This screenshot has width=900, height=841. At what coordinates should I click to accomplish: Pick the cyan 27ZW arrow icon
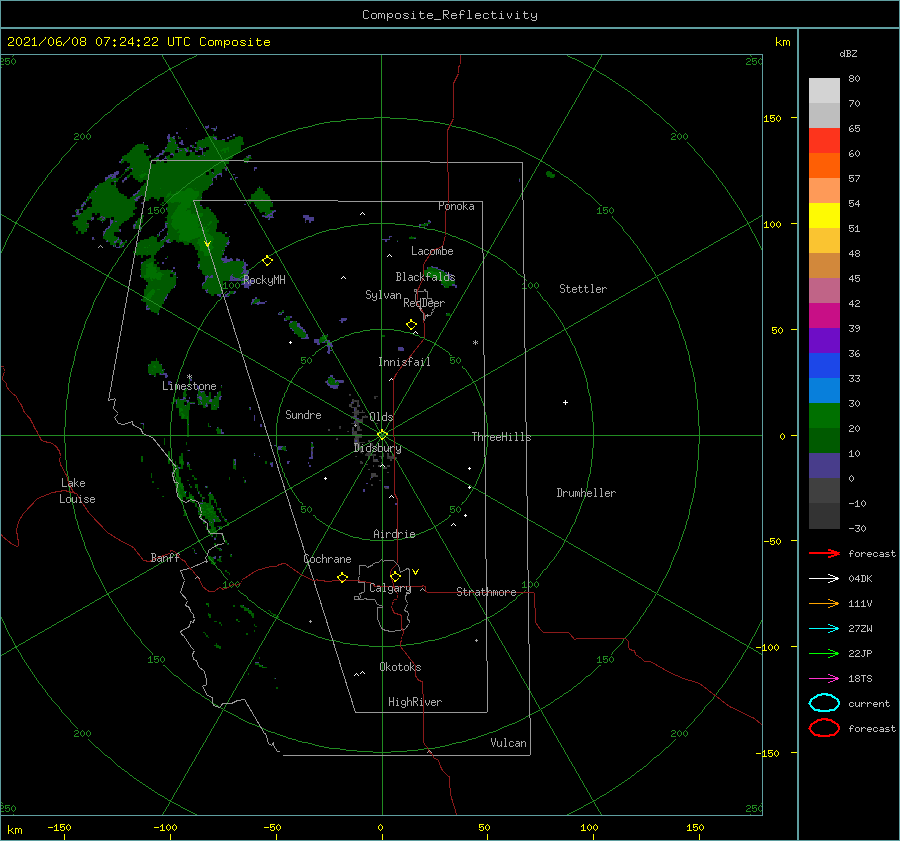pyautogui.click(x=824, y=629)
